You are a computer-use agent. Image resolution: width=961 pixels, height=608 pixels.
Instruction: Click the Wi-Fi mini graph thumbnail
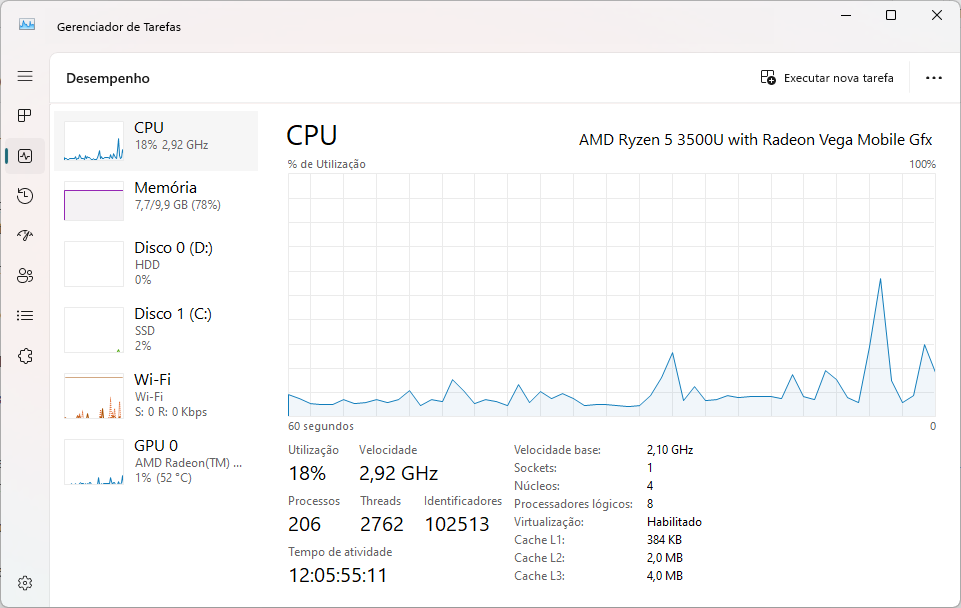pyautogui.click(x=94, y=396)
